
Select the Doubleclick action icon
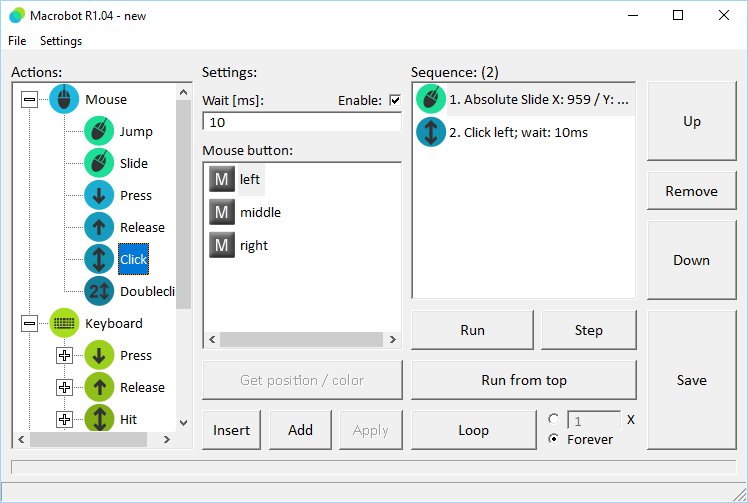point(99,291)
